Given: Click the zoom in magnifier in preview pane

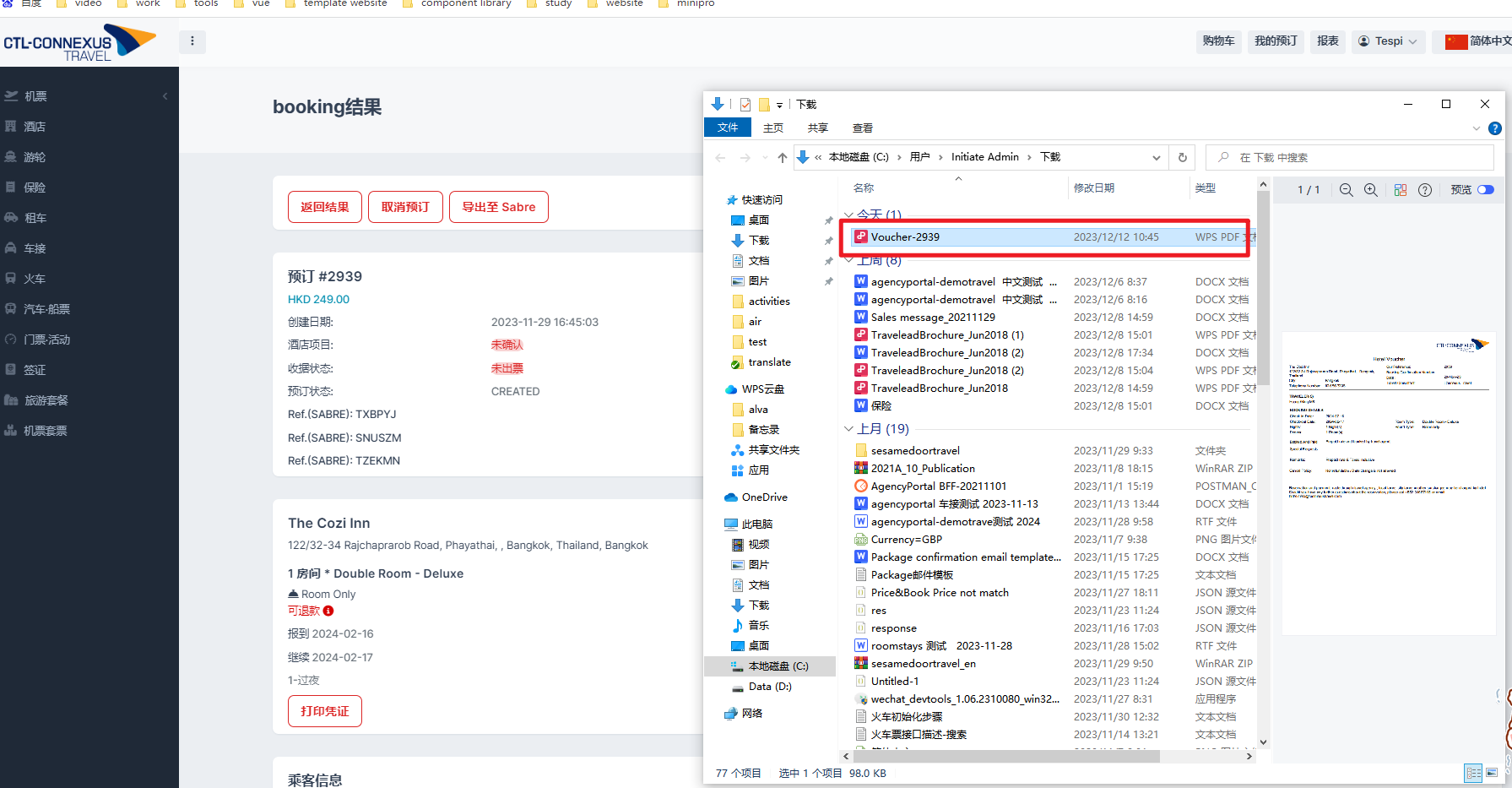Looking at the screenshot, I should click(1371, 190).
